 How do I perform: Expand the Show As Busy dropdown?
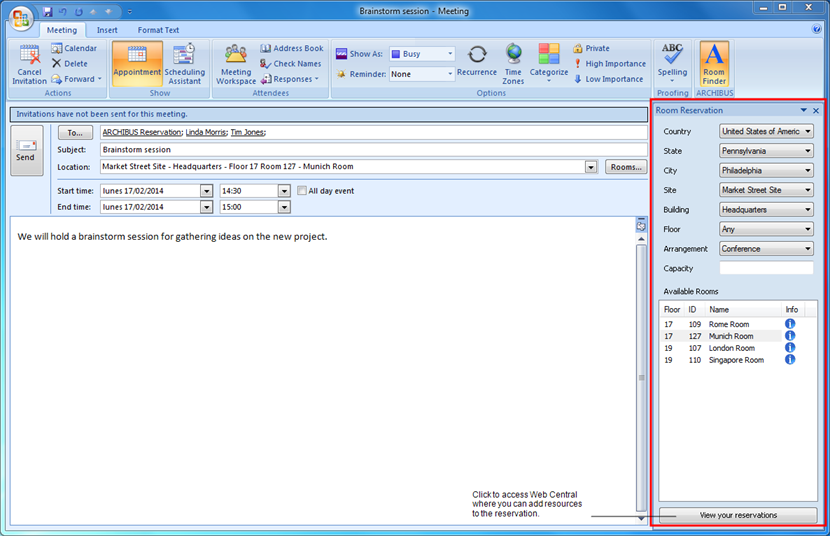coord(449,54)
